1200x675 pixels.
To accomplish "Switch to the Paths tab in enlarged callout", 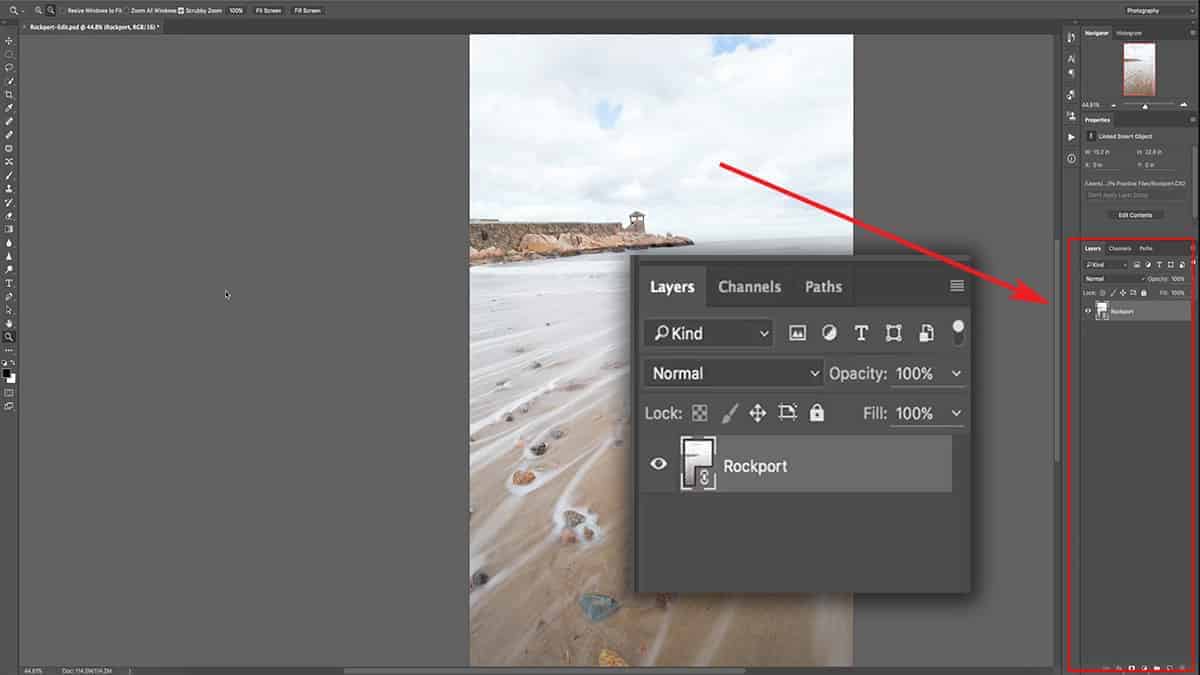I will 823,286.
